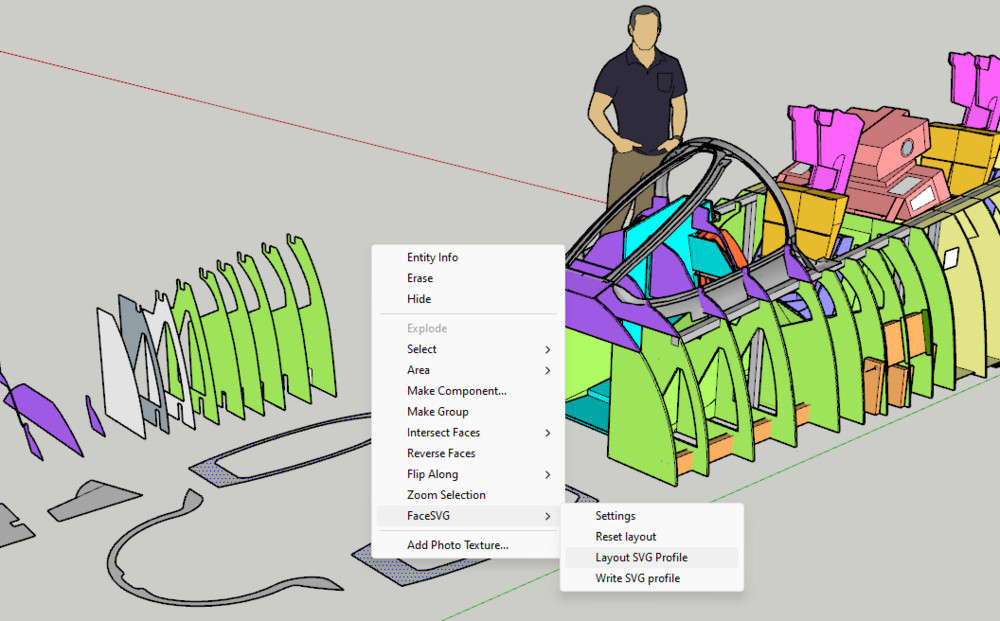The width and height of the screenshot is (1000, 621).
Task: Click the Make Group menu entry
Action: pyautogui.click(x=437, y=412)
